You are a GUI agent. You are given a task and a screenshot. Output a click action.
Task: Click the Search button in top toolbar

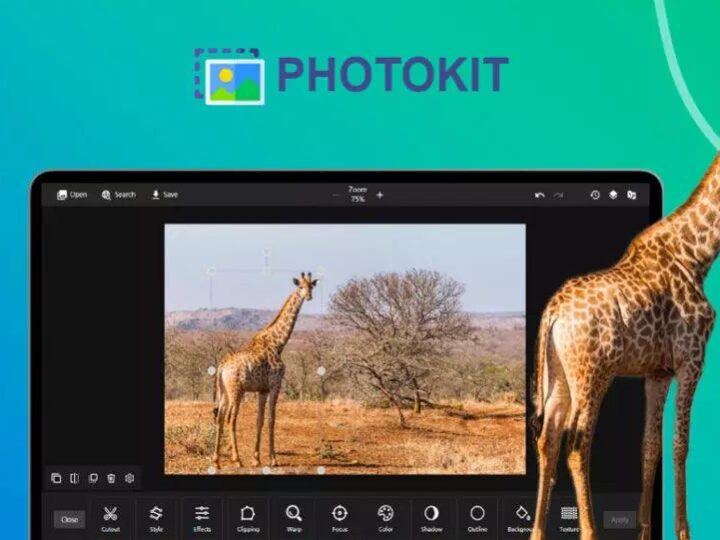[118, 195]
